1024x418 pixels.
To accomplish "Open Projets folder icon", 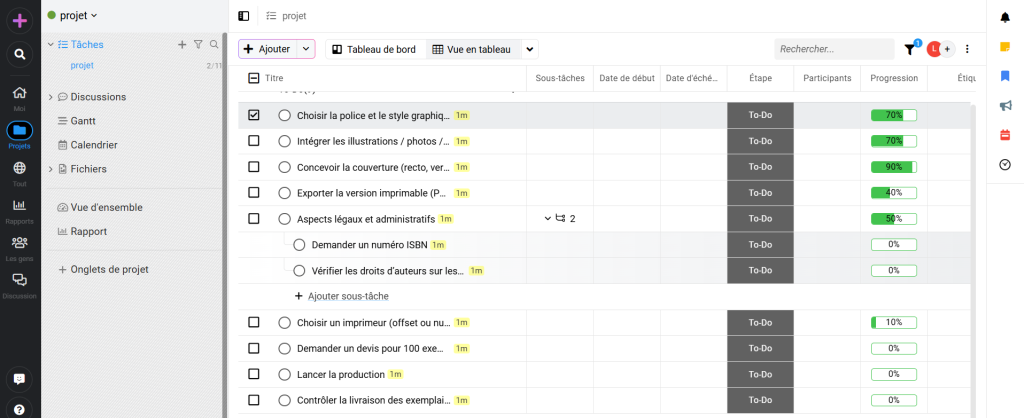I will (20, 130).
